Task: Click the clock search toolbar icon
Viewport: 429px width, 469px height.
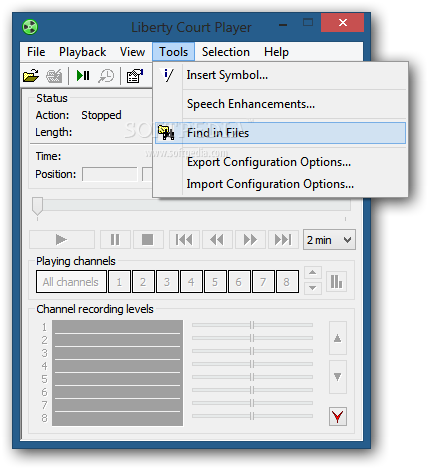Action: pos(106,76)
